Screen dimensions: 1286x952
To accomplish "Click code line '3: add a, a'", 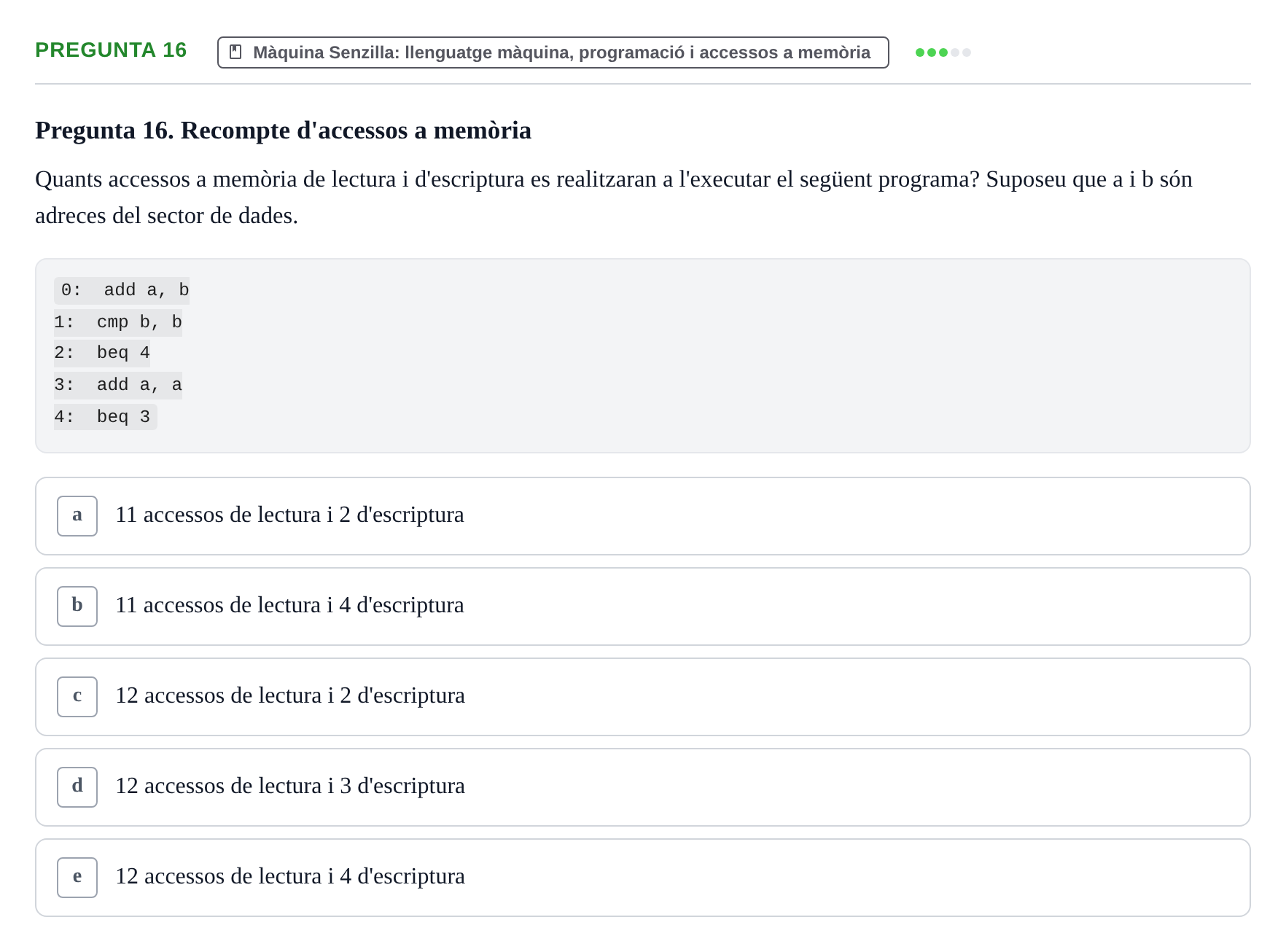I will (118, 384).
